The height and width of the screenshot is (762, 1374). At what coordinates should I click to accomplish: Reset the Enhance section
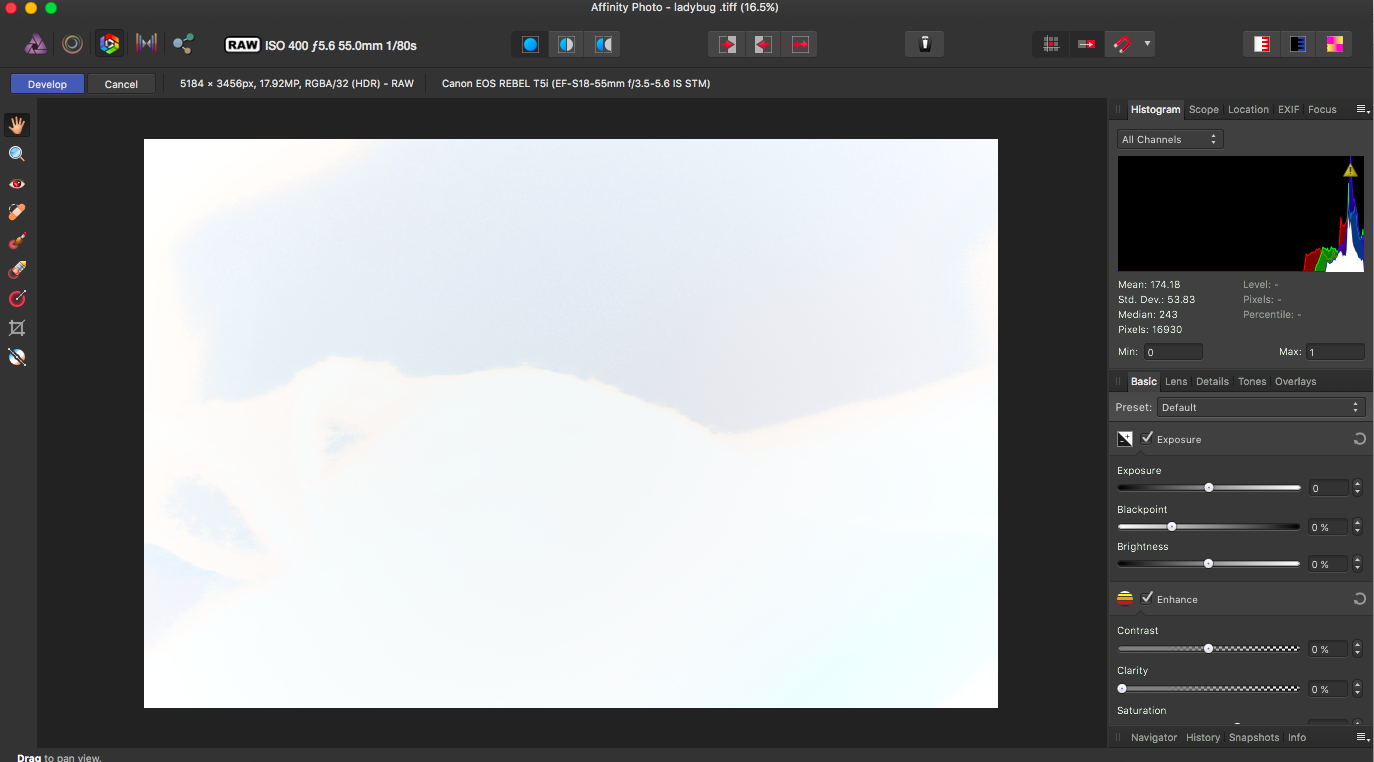point(1359,599)
